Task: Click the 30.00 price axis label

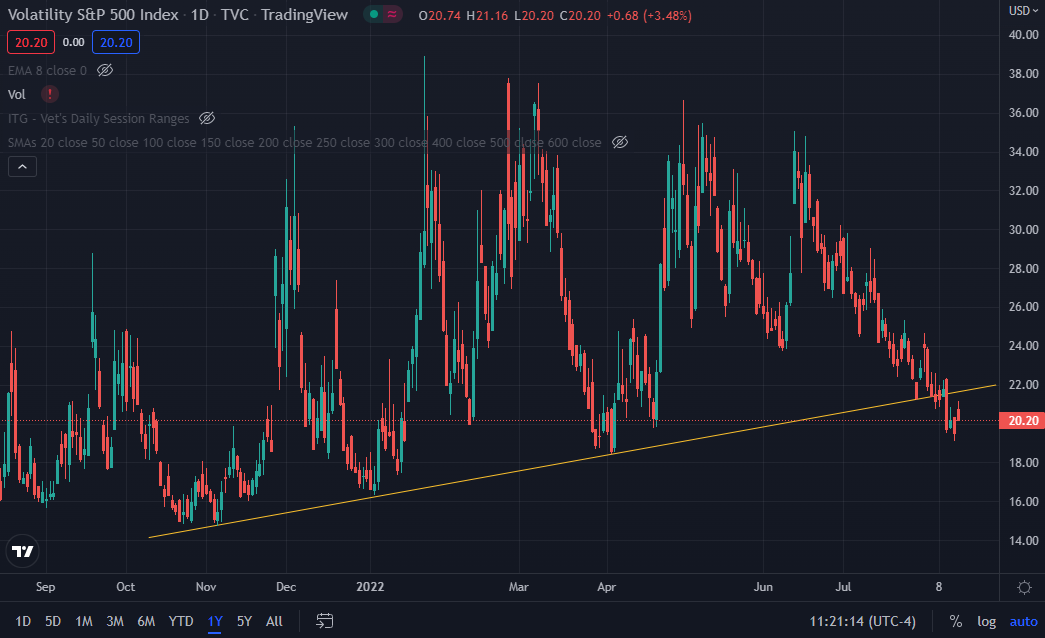Action: [1024, 229]
